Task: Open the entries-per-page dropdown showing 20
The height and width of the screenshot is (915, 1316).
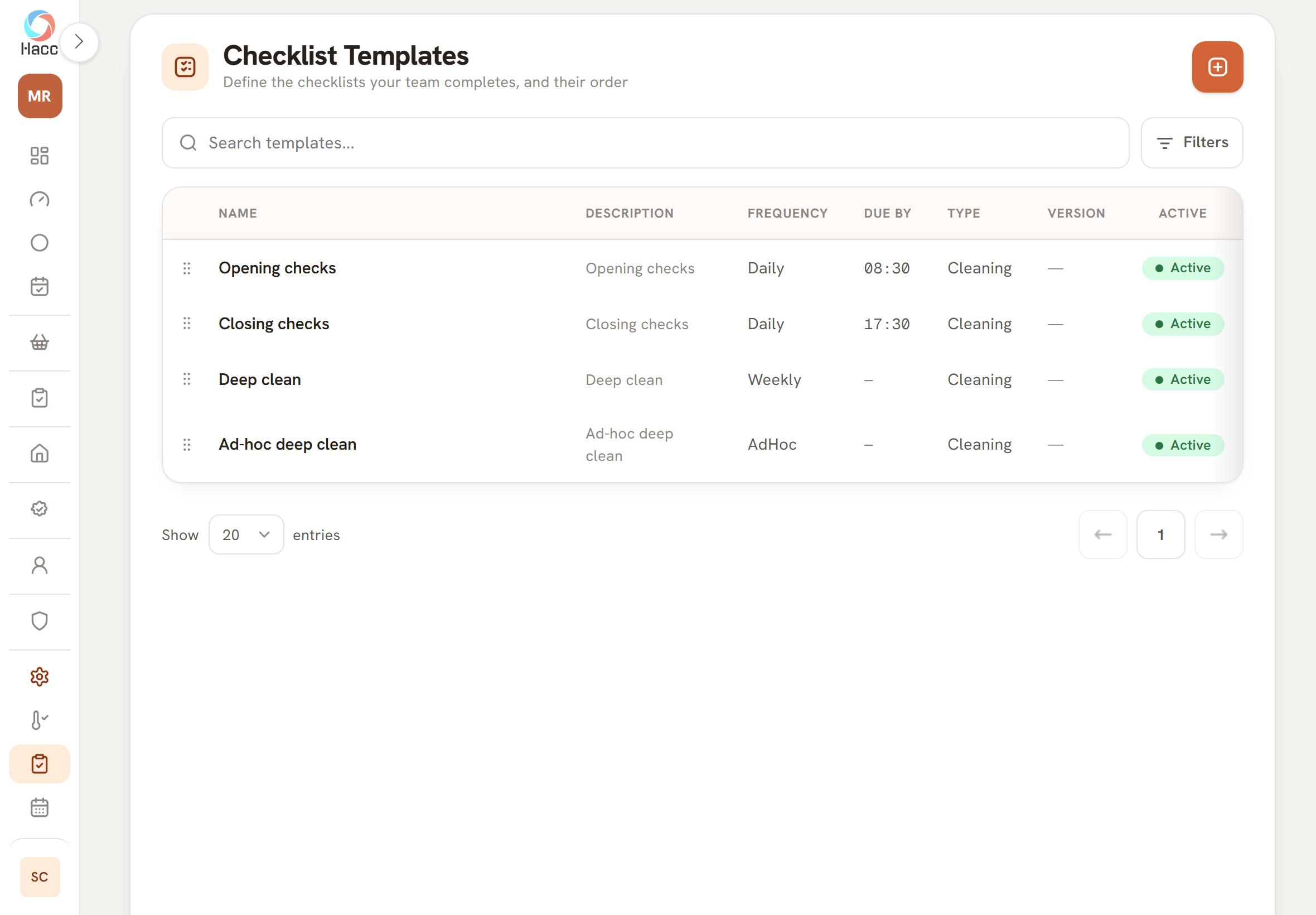Action: point(246,534)
